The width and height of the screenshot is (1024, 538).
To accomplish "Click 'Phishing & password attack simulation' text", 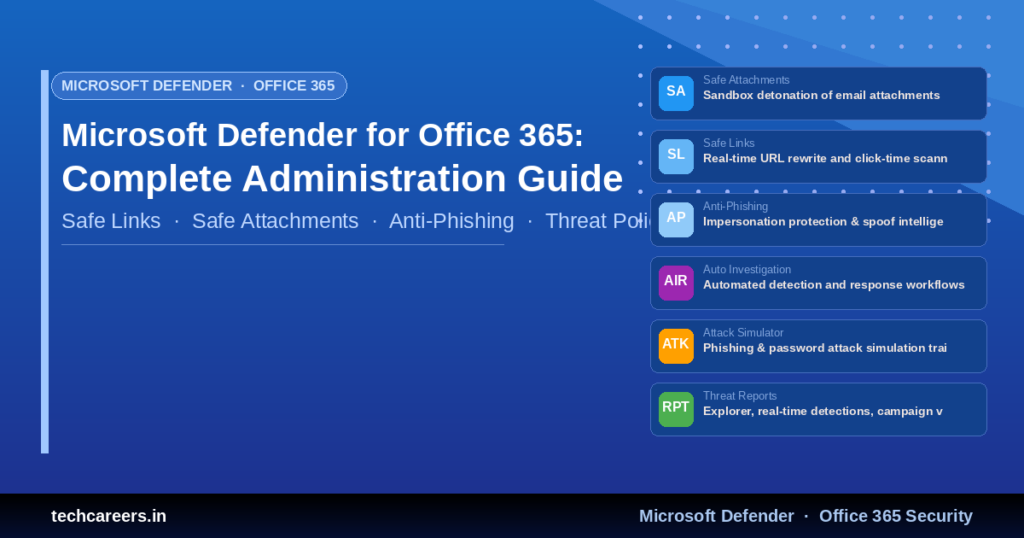I will pos(824,348).
